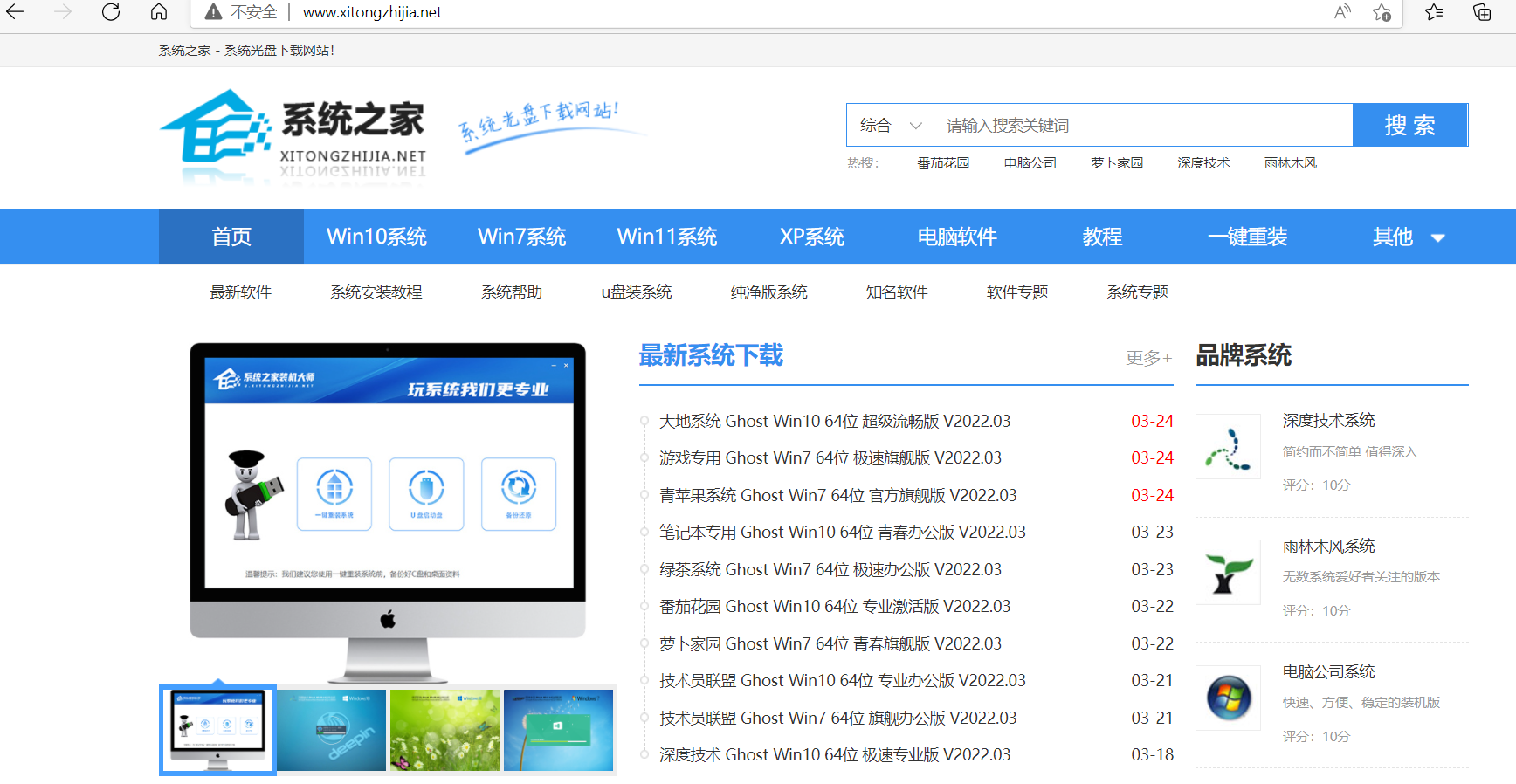1516x784 pixels.
Task: Click the search keyword input field
Action: 1142,126
